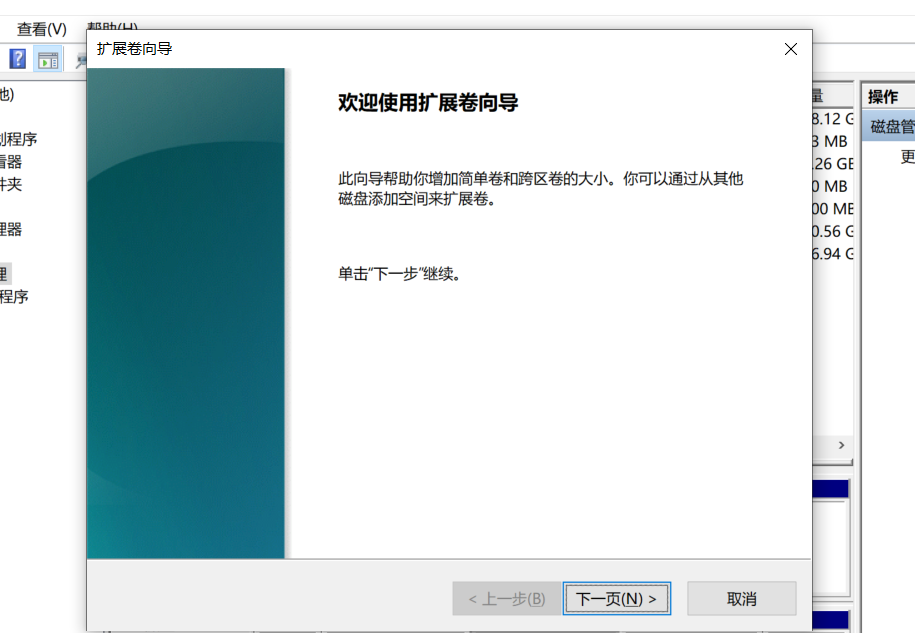
Task: Select the 磁盘管 entry in the actions pane
Action: 889,125
